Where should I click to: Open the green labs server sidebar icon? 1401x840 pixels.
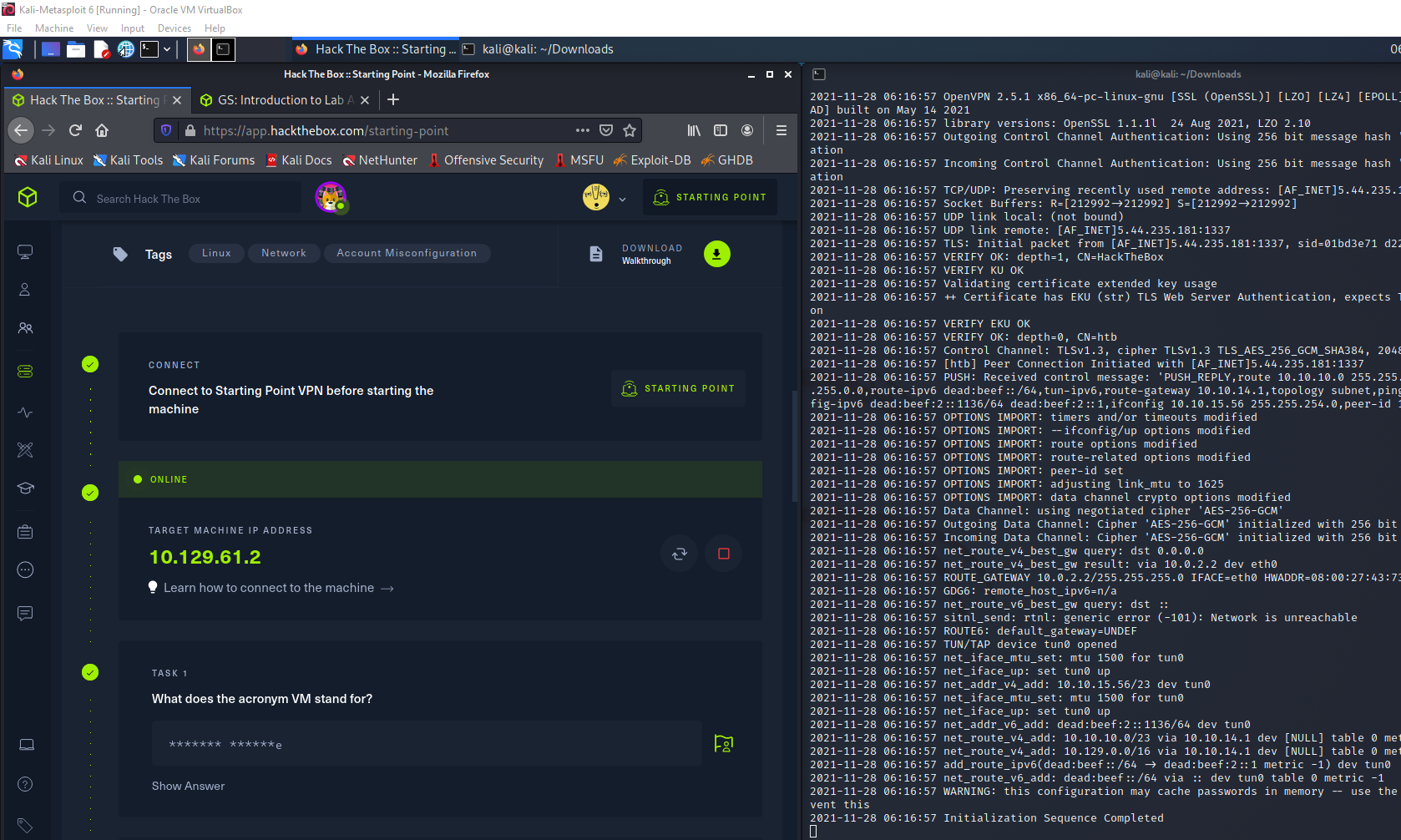[x=25, y=371]
